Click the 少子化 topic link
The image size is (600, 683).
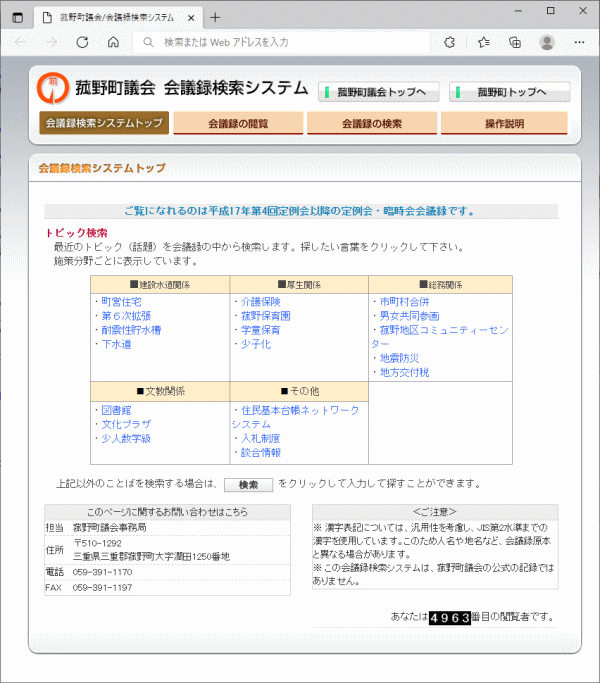pyautogui.click(x=256, y=344)
